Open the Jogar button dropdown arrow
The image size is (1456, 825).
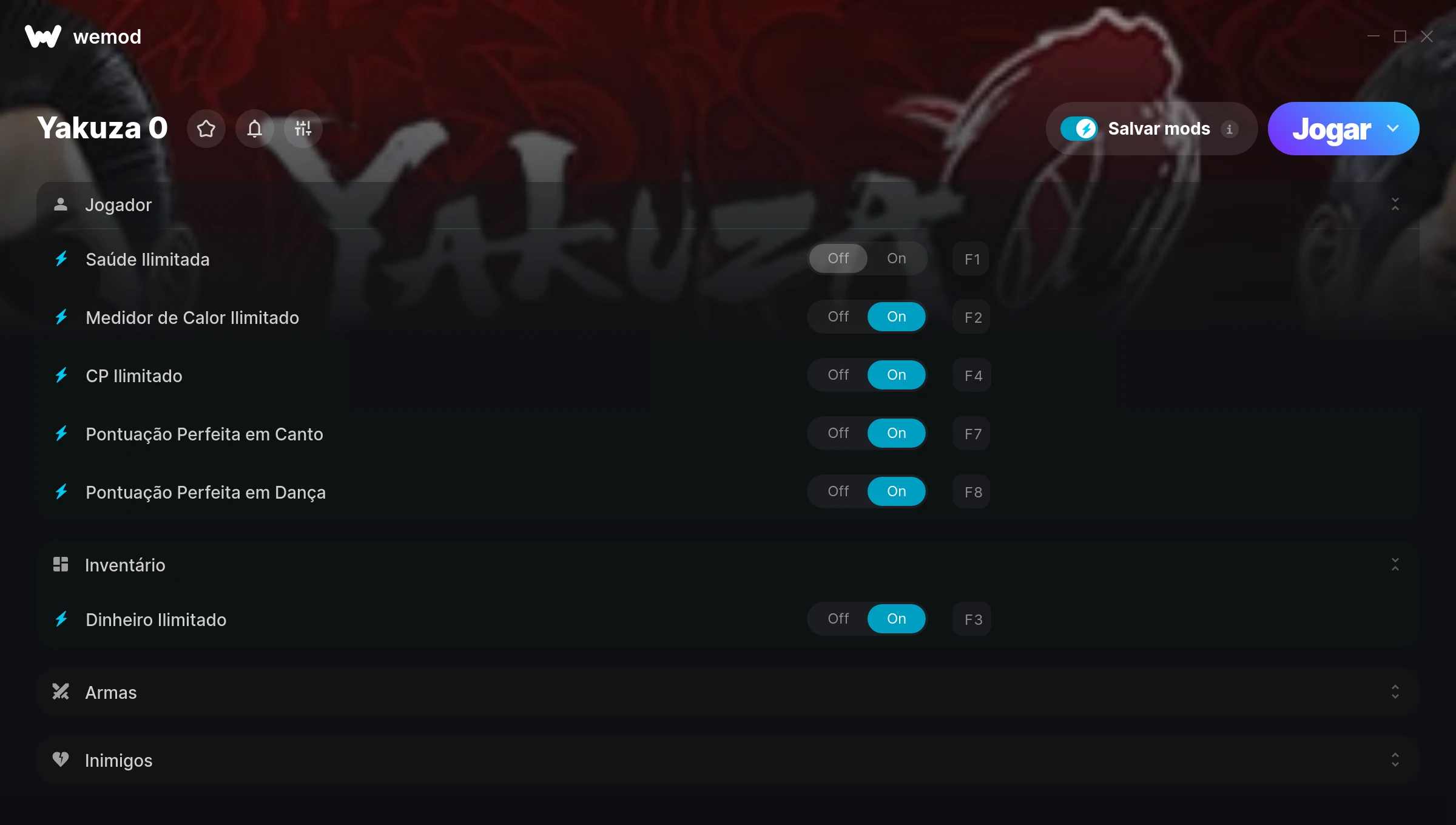pyautogui.click(x=1393, y=129)
